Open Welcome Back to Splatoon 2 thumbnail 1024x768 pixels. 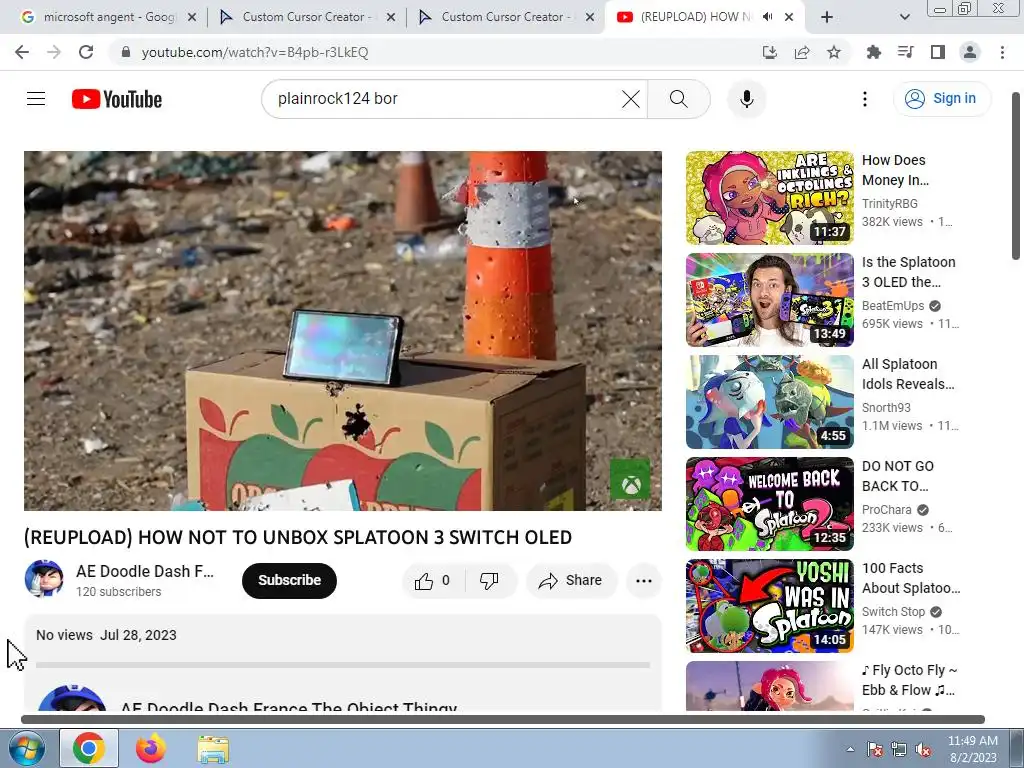tap(769, 504)
